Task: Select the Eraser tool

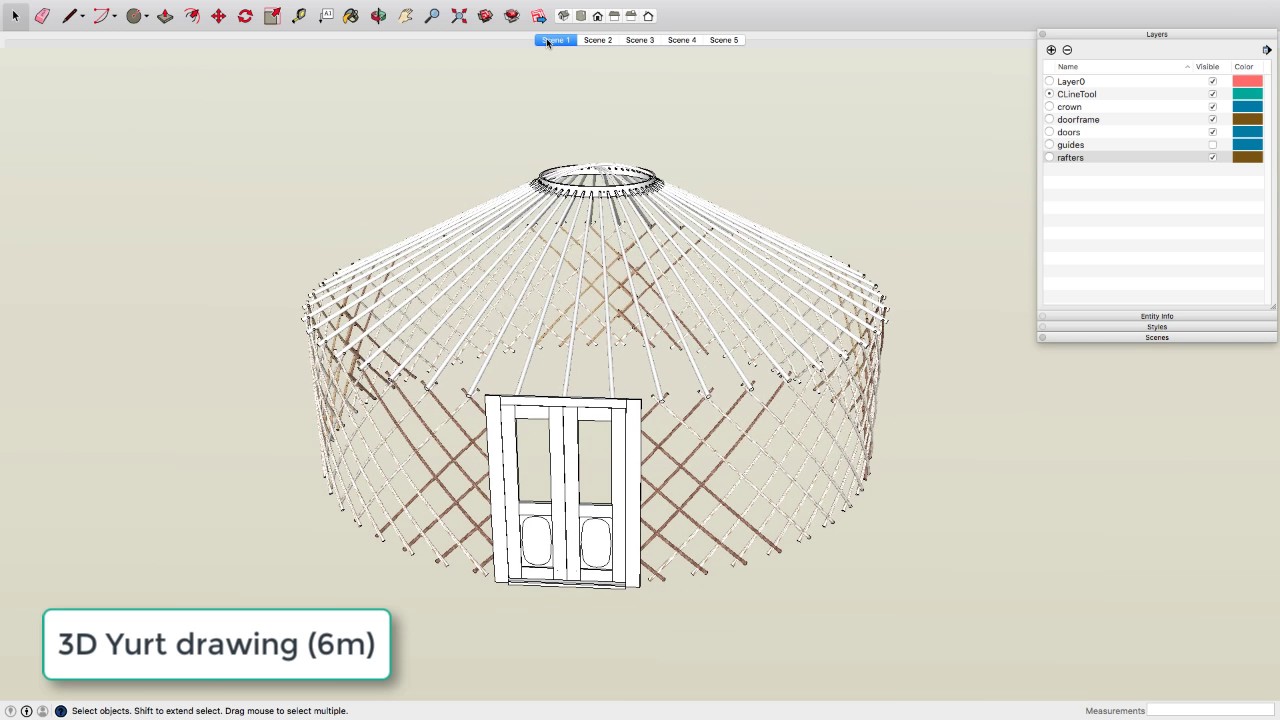Action: point(42,15)
